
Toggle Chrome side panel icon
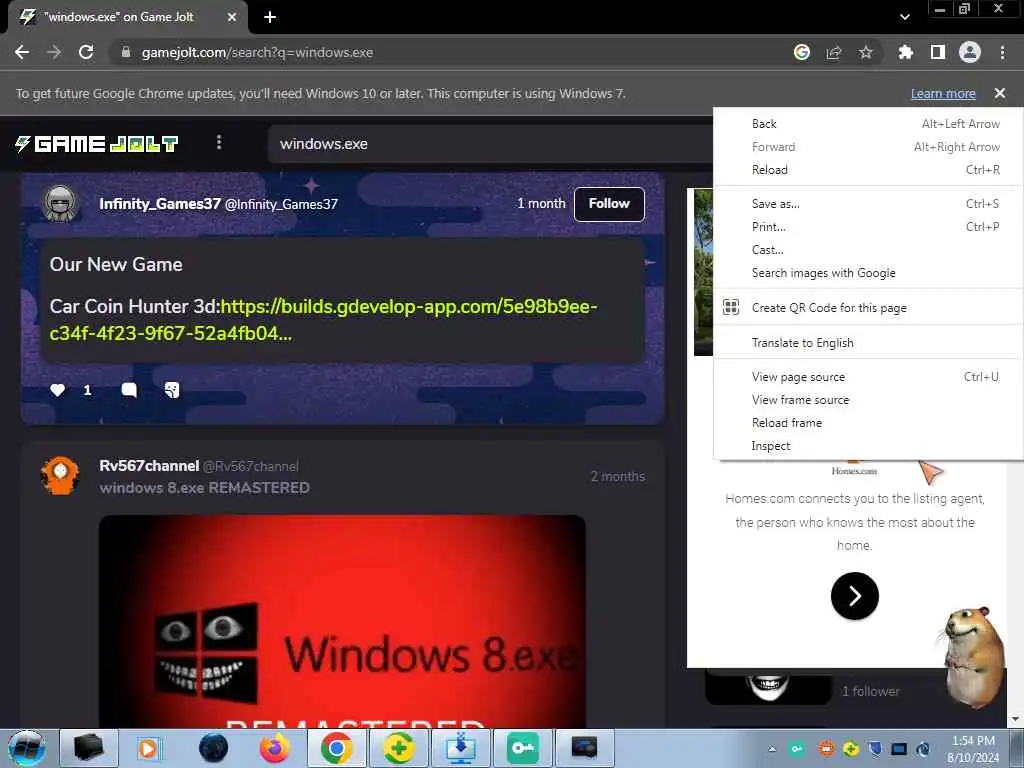pyautogui.click(x=938, y=52)
